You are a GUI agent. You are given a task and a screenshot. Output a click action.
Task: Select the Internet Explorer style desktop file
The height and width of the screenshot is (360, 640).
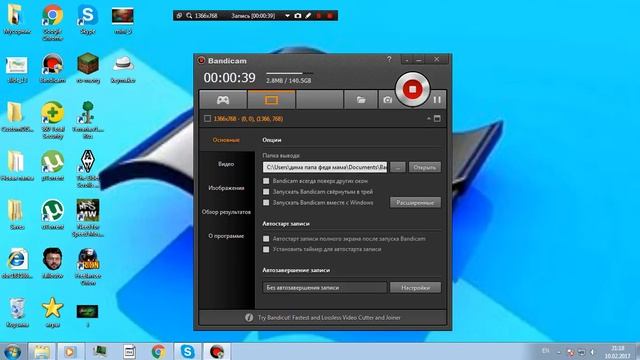(17, 263)
